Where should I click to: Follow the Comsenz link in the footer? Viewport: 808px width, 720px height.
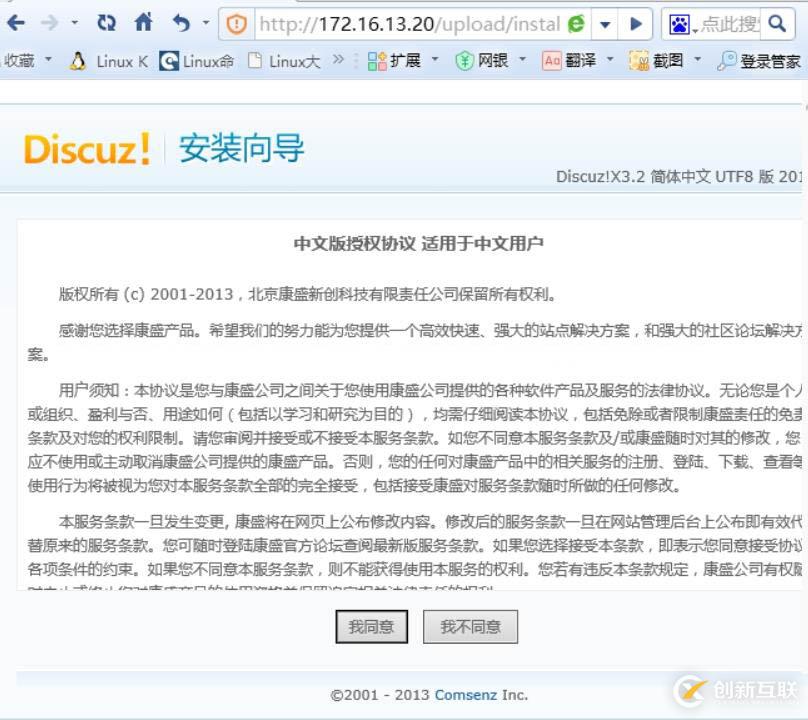(x=466, y=695)
